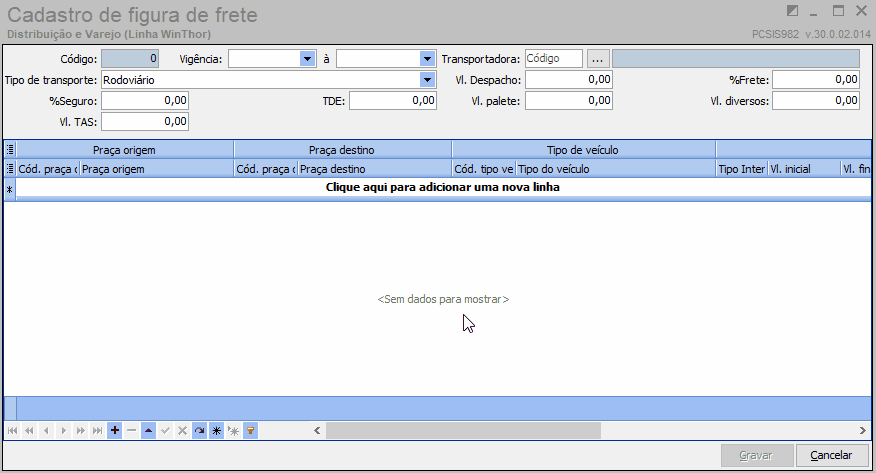Delete row with minus icon
Screen dimensions: 876x473
[x=131, y=431]
